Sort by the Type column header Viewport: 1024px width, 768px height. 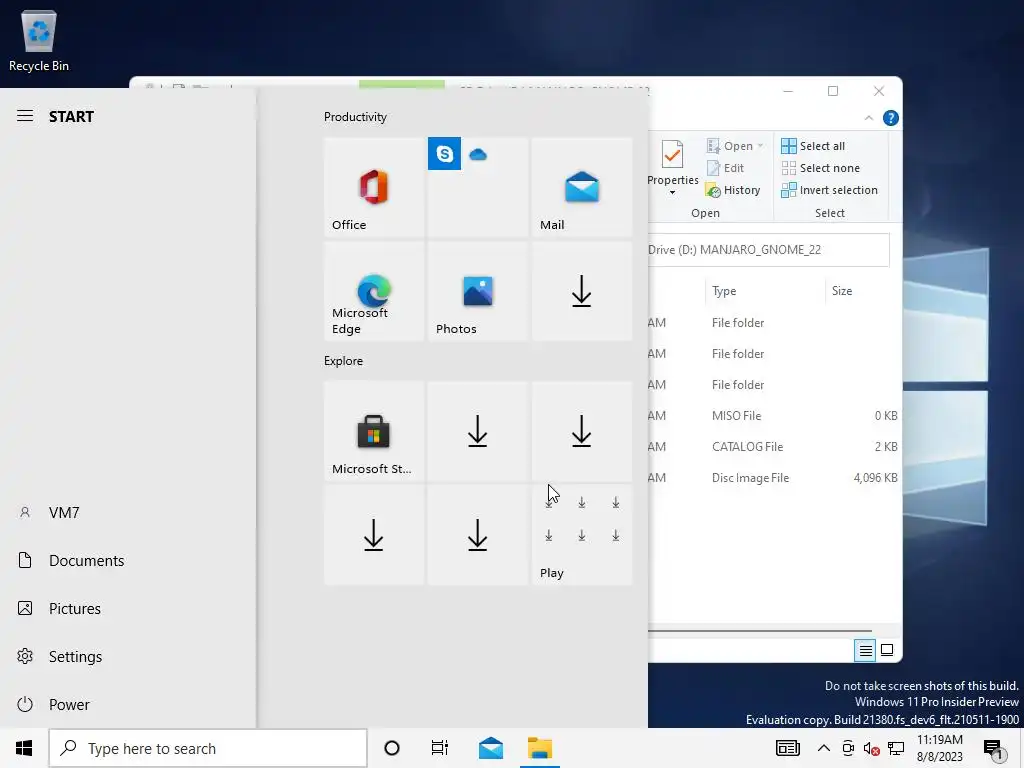click(x=765, y=291)
